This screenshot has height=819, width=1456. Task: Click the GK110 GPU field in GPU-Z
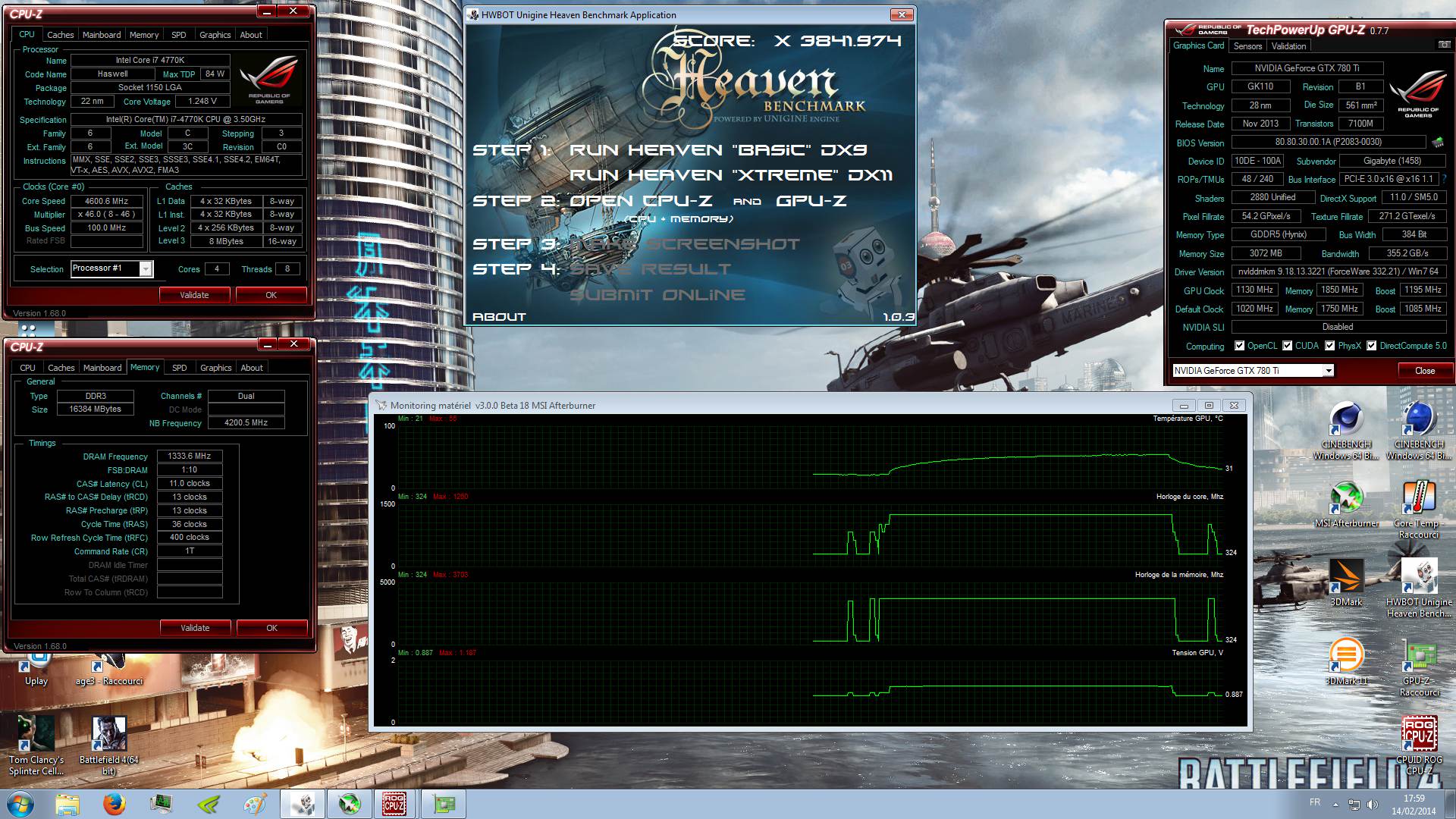(1260, 86)
